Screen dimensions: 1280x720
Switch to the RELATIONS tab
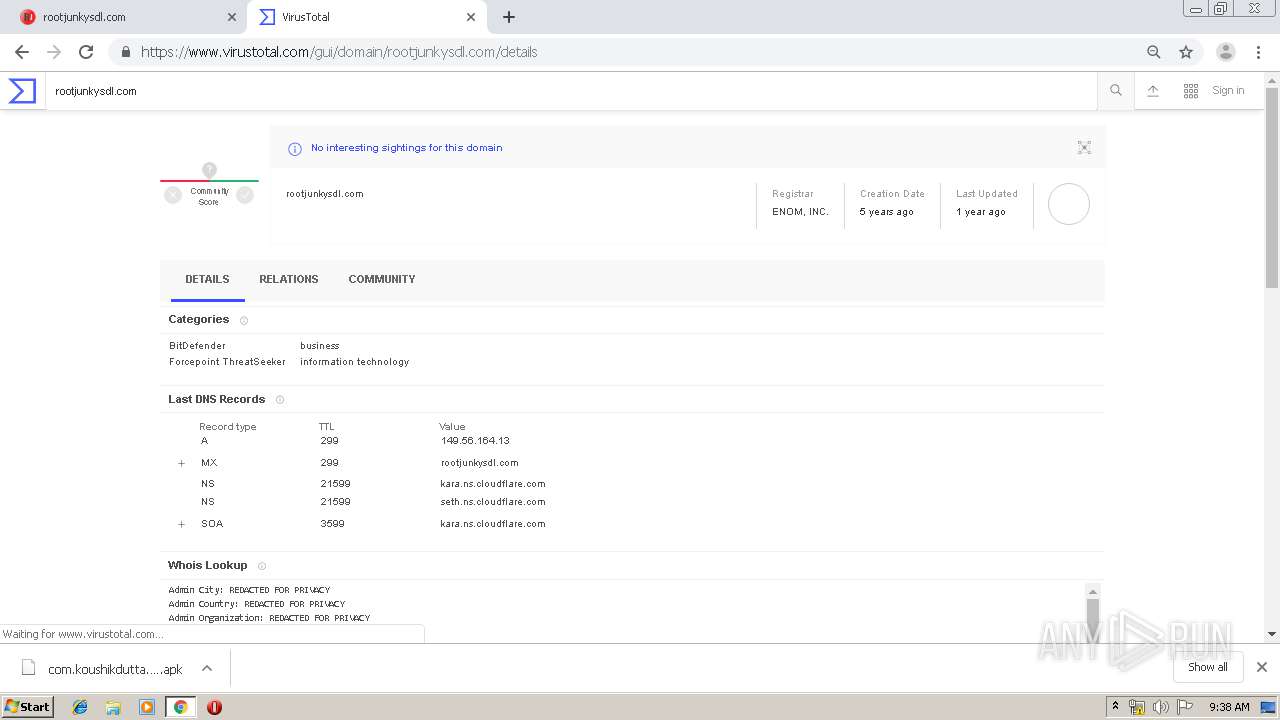(x=289, y=279)
